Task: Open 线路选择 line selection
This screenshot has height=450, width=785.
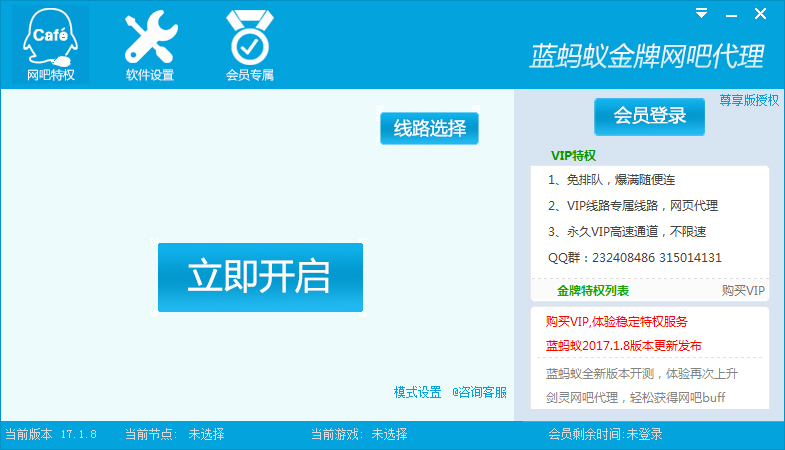Action: tap(430, 129)
